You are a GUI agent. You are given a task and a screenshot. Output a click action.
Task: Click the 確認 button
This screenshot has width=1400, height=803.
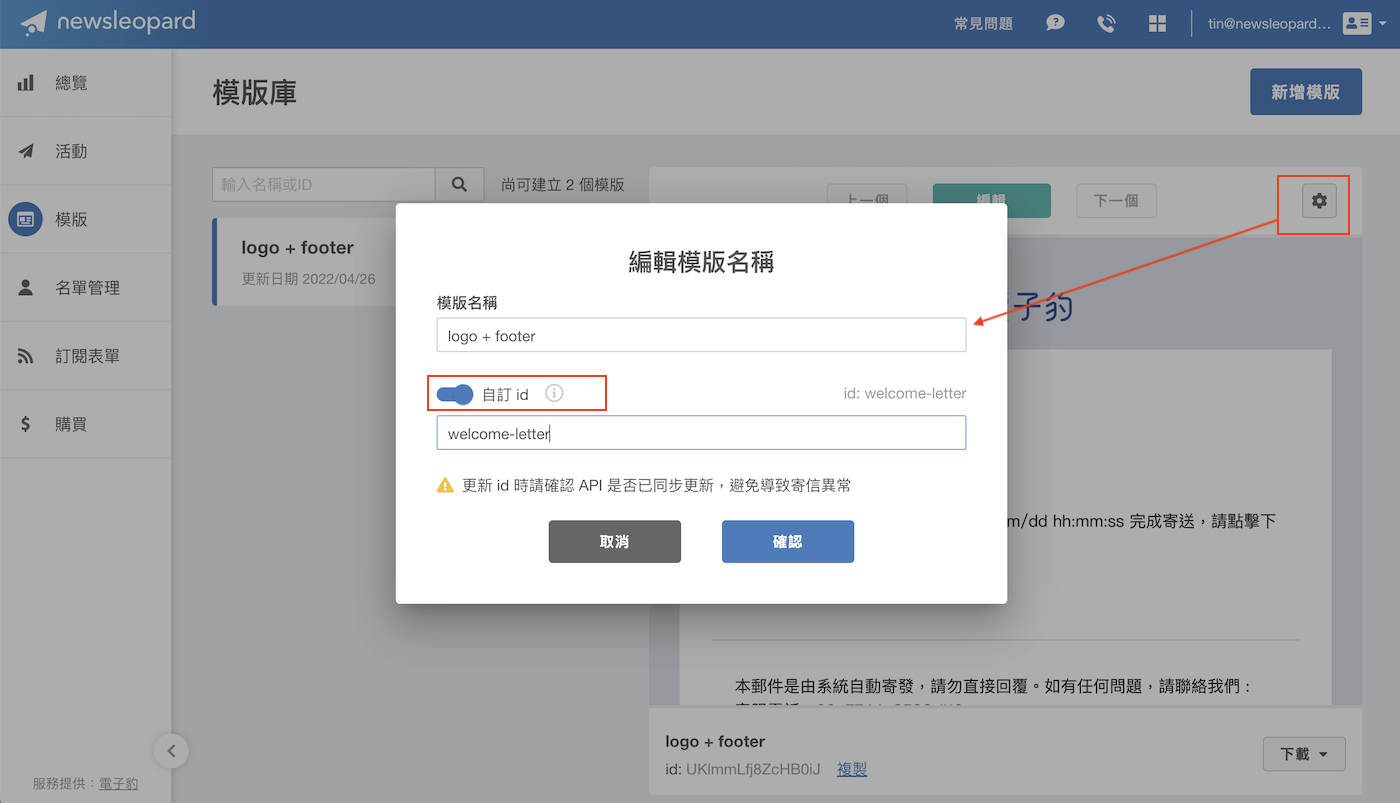click(788, 541)
